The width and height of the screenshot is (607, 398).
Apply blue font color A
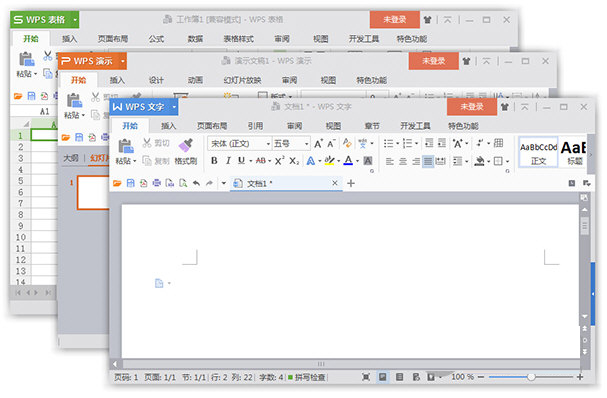348,161
